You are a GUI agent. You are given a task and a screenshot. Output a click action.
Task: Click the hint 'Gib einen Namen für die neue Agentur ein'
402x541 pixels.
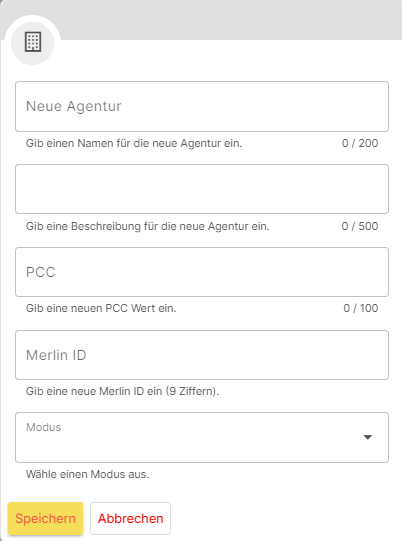point(134,143)
